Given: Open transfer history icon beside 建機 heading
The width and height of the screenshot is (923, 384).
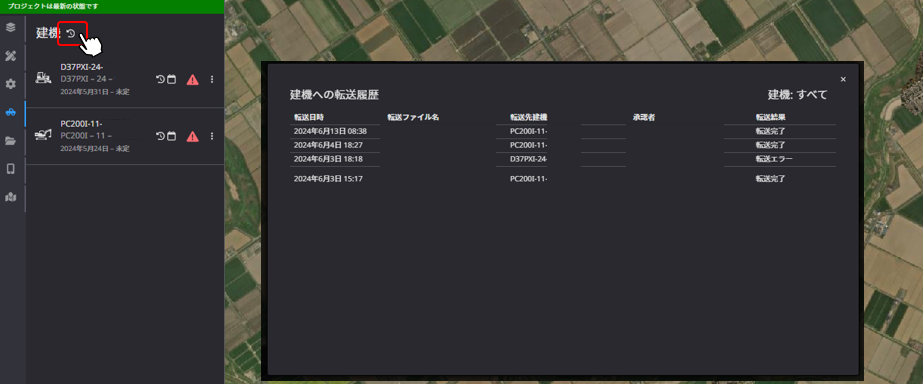Looking at the screenshot, I should (x=71, y=34).
